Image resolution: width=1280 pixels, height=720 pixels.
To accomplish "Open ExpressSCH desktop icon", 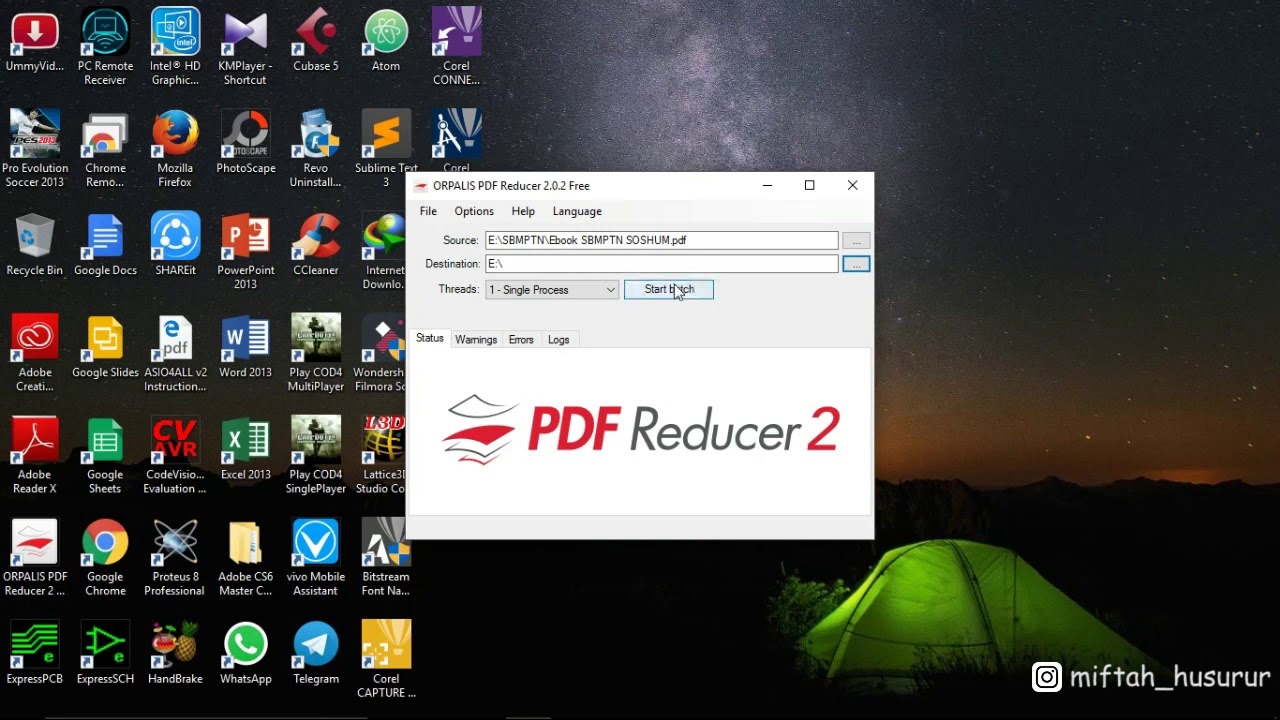I will click(x=105, y=653).
